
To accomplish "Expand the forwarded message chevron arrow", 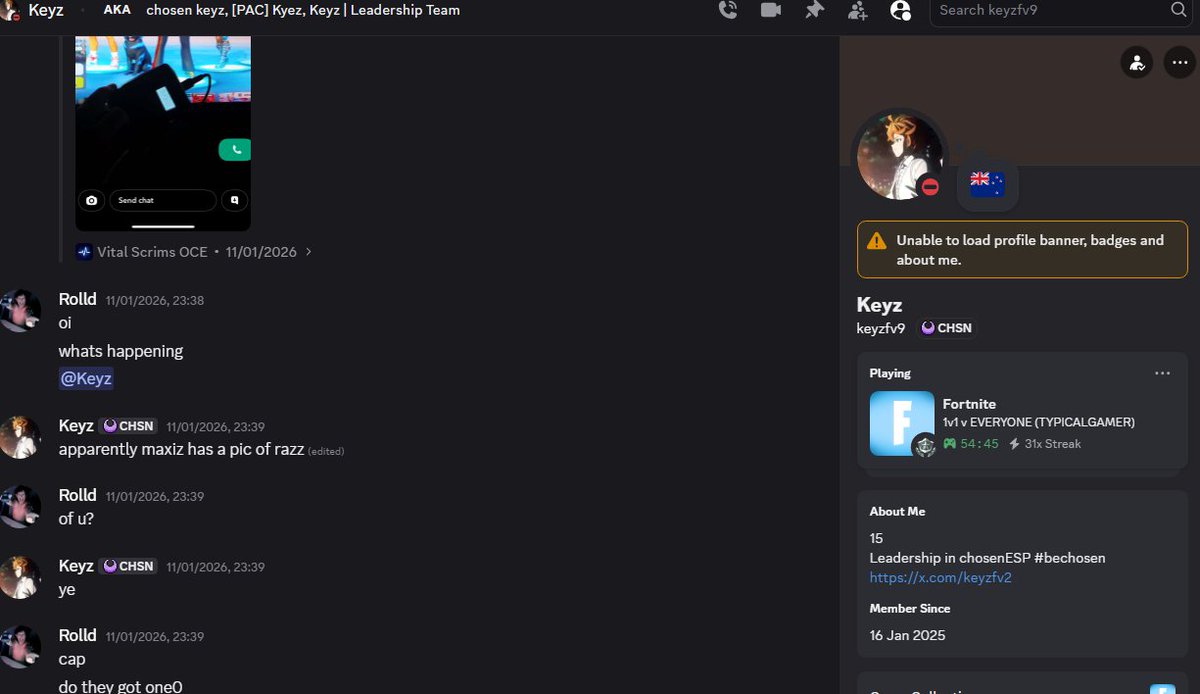I will (x=308, y=252).
